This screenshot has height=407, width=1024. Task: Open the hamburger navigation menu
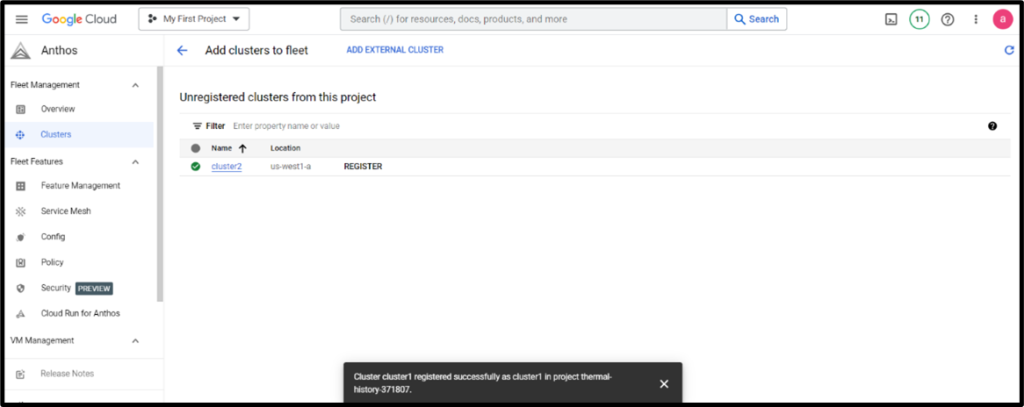[x=21, y=19]
